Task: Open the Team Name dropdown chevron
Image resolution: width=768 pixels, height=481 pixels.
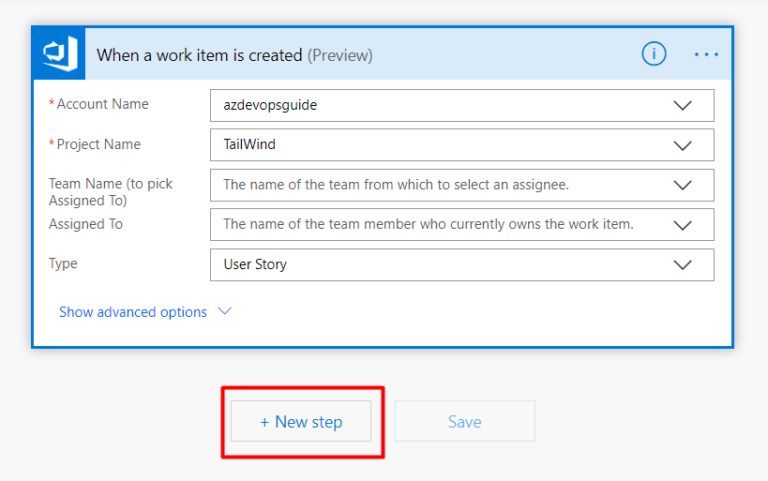Action: 683,185
